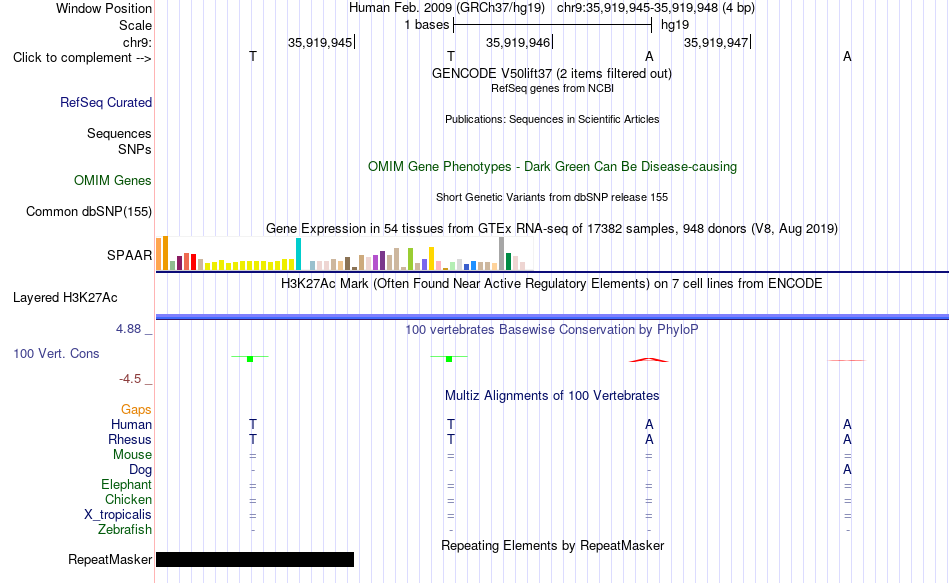Click the chr9: ruler label
The image size is (950, 583).
[x=138, y=42]
